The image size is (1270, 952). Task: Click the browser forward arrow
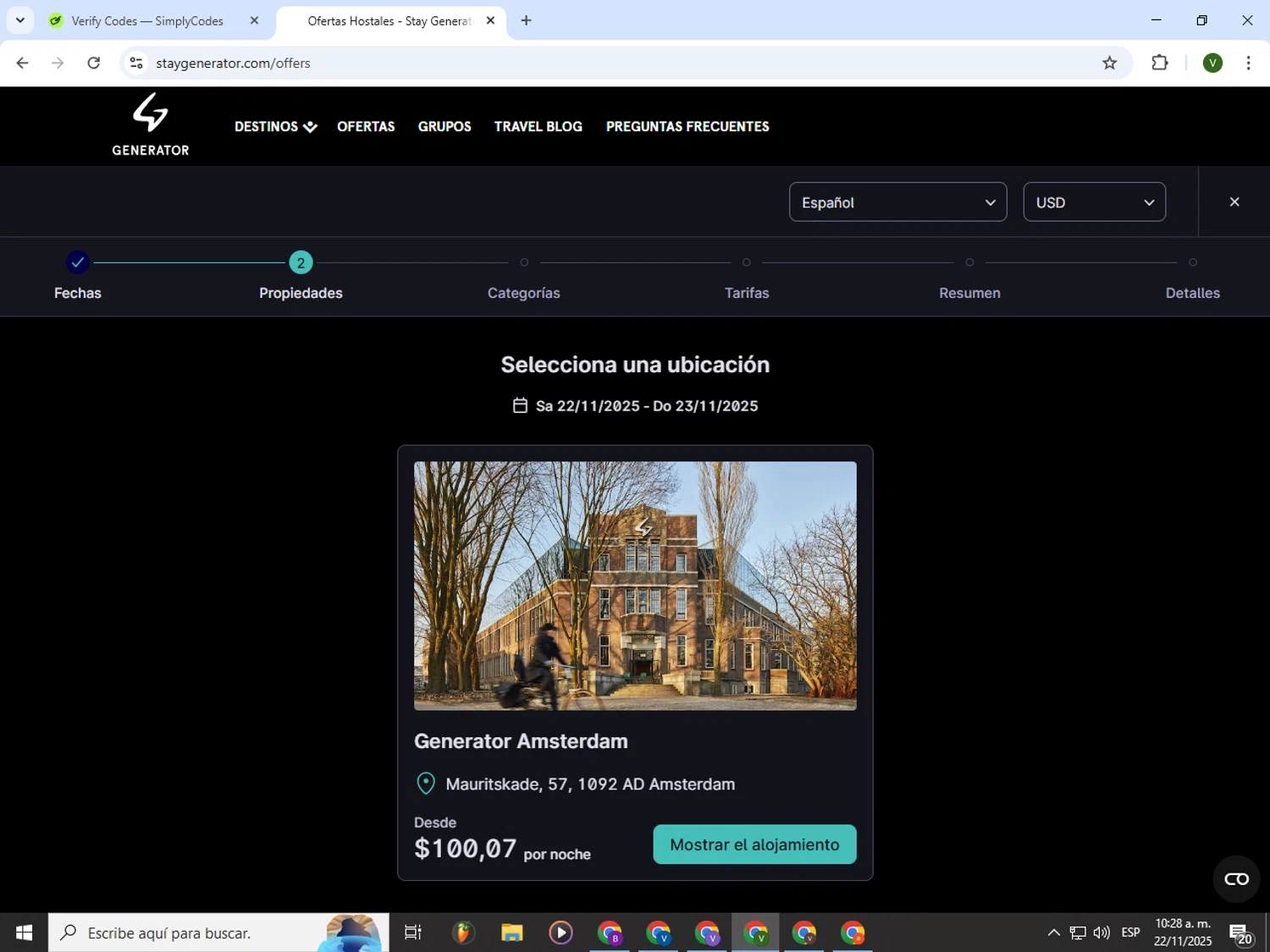tap(58, 63)
